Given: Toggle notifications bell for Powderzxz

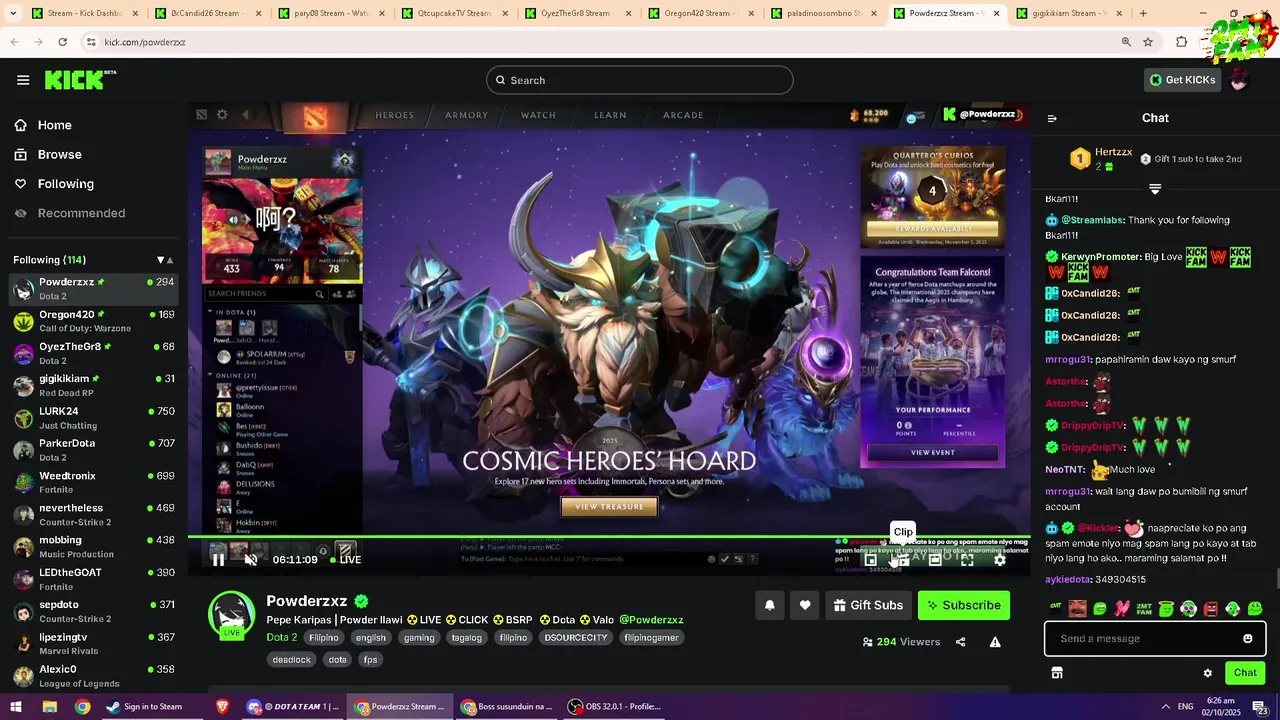Looking at the screenshot, I should 769,605.
